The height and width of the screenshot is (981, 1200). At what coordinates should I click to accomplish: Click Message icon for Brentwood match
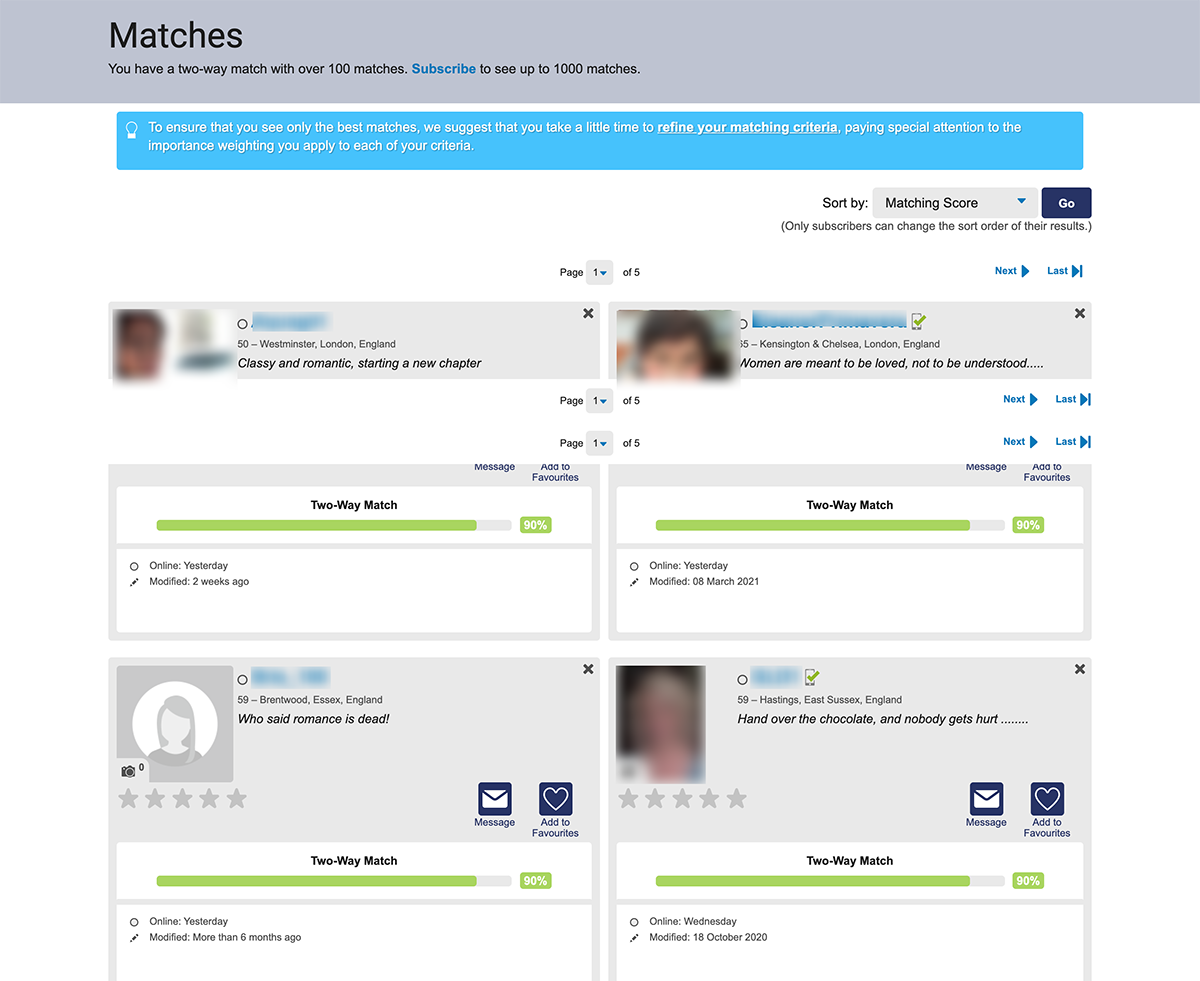pyautogui.click(x=495, y=799)
